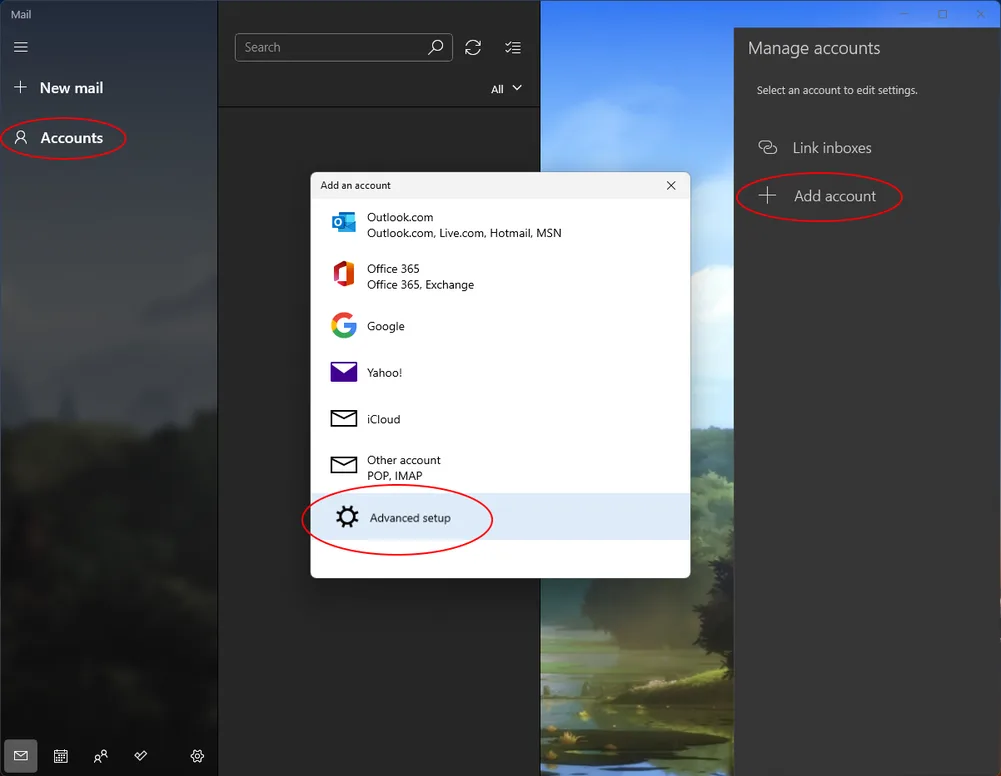The width and height of the screenshot is (1001, 776).
Task: Select Office 365 Exchange option
Action: 420,277
